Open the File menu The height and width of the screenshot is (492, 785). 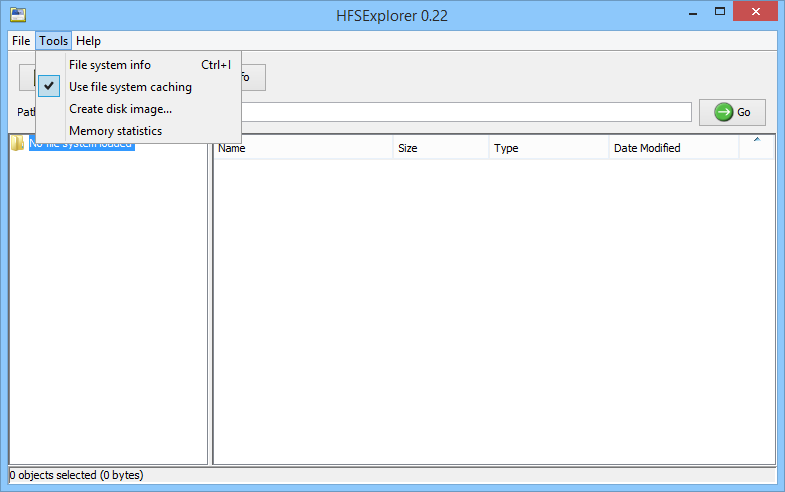21,41
